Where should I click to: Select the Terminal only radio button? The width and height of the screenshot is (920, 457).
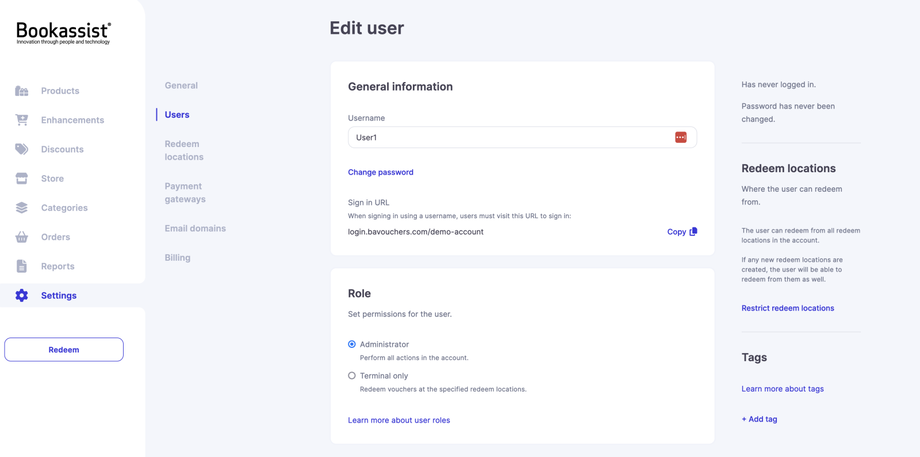tap(352, 376)
